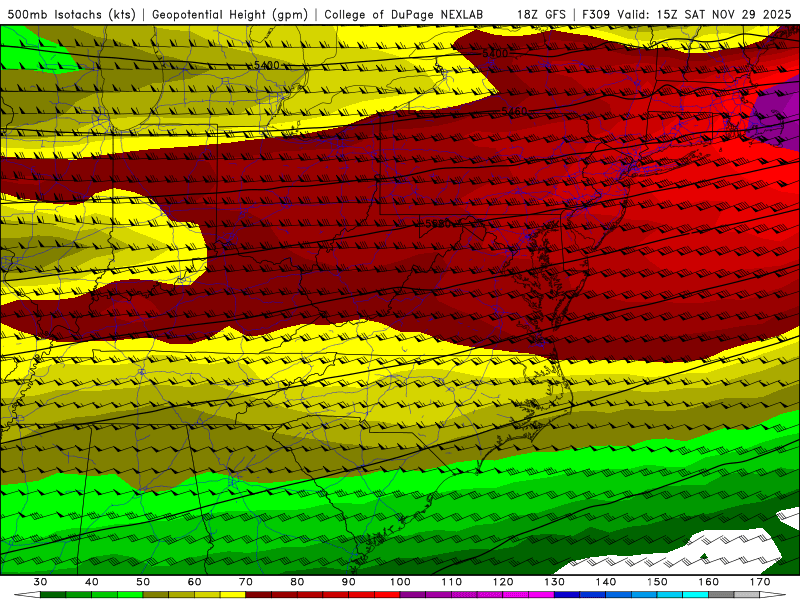Click the '50' value on the color scale
This screenshot has height=600, width=800.
(x=143, y=582)
